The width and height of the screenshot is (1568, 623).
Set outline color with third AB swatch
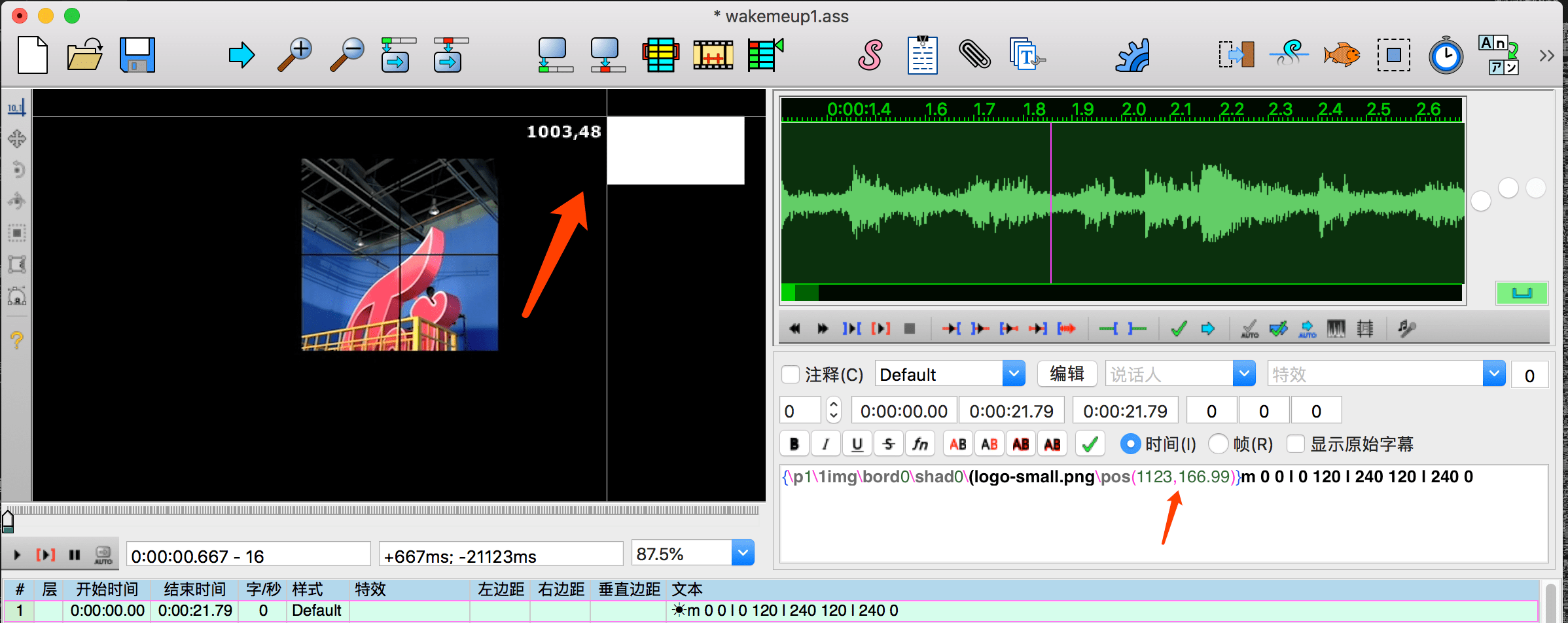(x=1021, y=444)
